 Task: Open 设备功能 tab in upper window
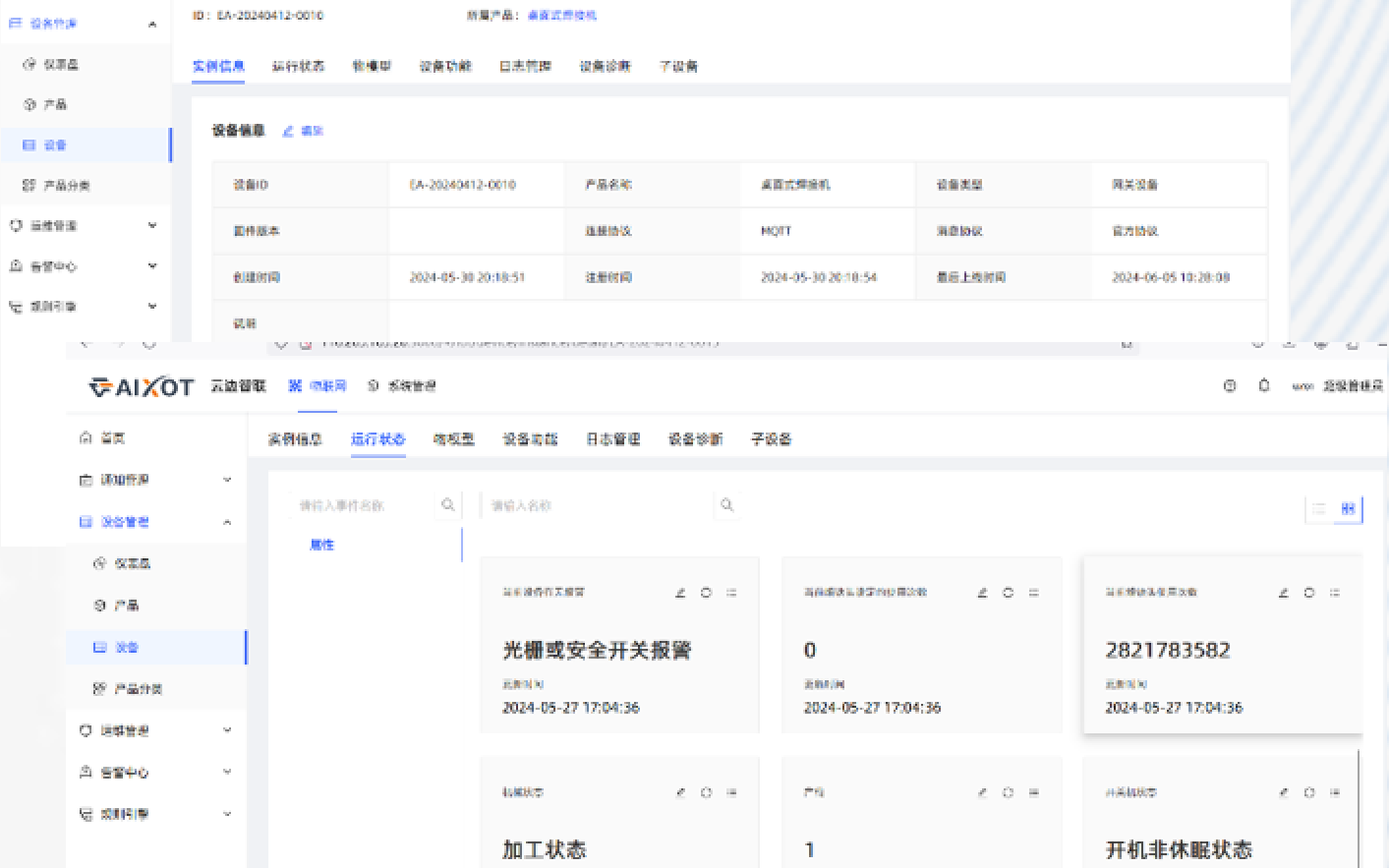(445, 66)
